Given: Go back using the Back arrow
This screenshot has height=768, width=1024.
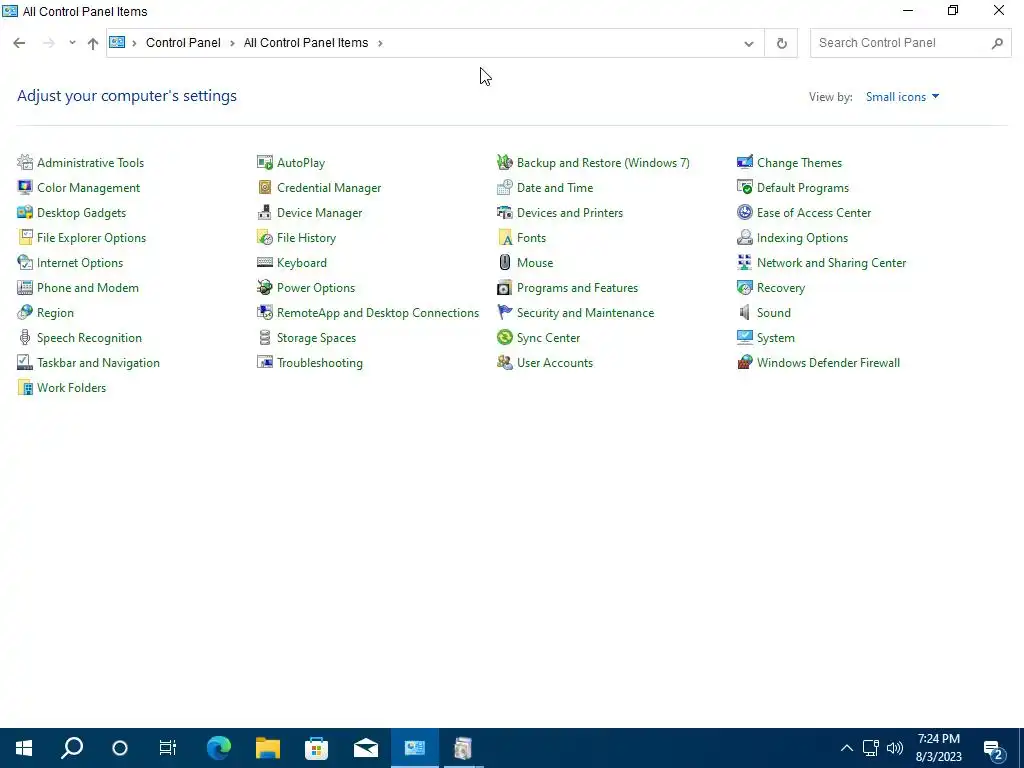Looking at the screenshot, I should coord(19,43).
